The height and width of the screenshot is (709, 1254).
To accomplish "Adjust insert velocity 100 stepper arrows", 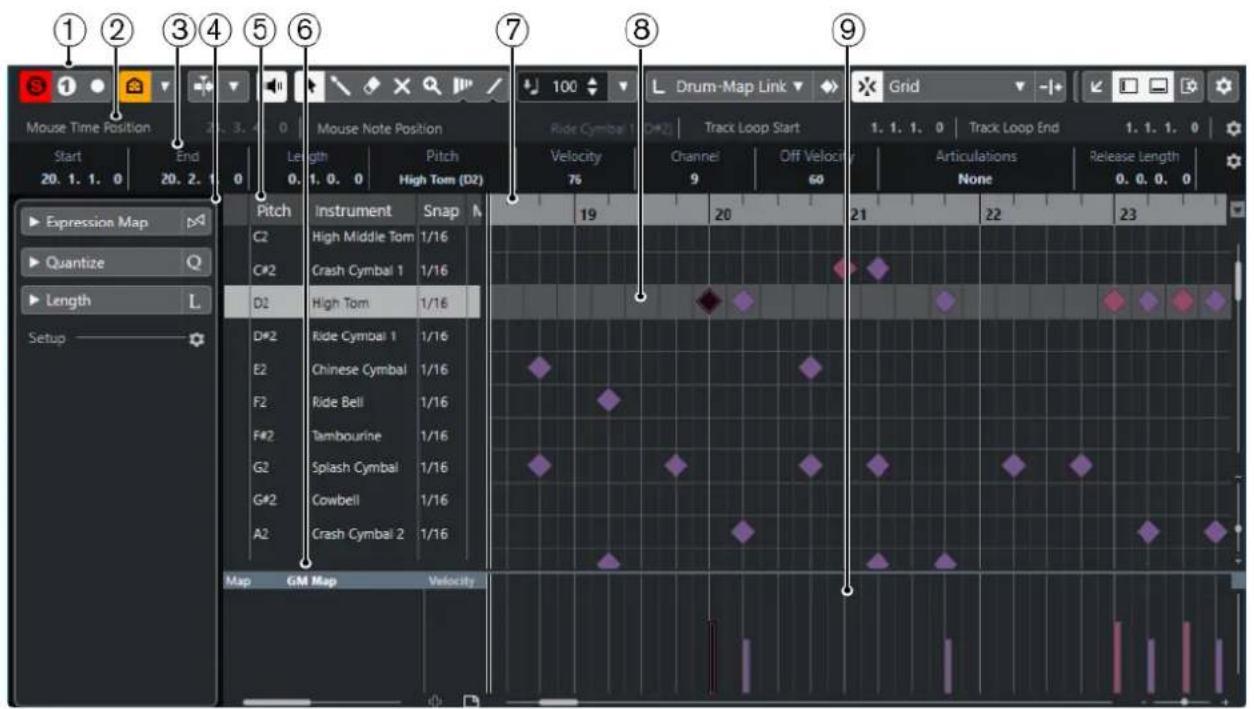I will coord(591,87).
